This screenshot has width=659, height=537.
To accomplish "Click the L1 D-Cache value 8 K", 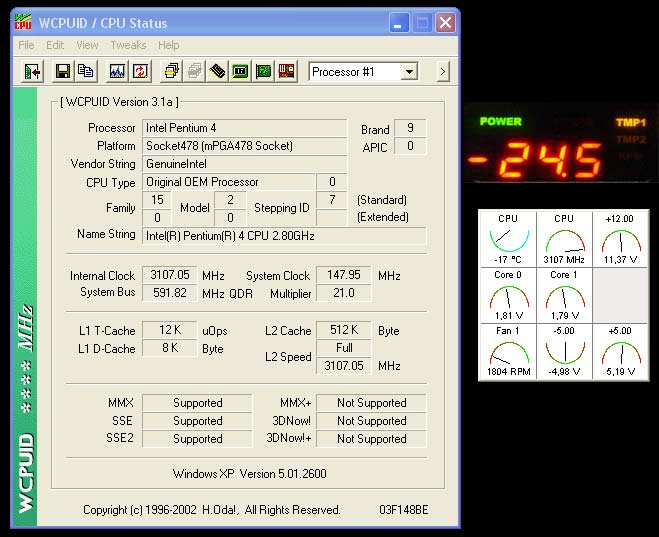I will tap(170, 348).
